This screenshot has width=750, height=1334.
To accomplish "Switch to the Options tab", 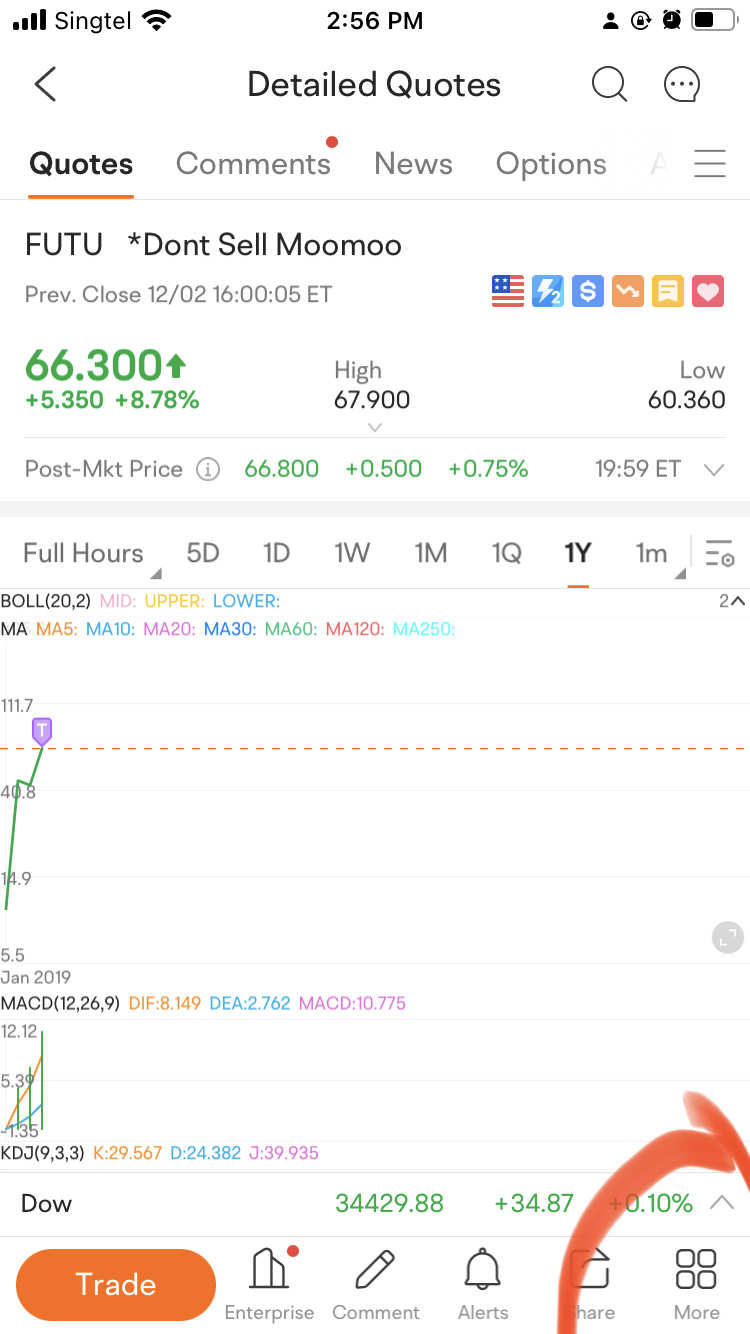I will coord(551,164).
